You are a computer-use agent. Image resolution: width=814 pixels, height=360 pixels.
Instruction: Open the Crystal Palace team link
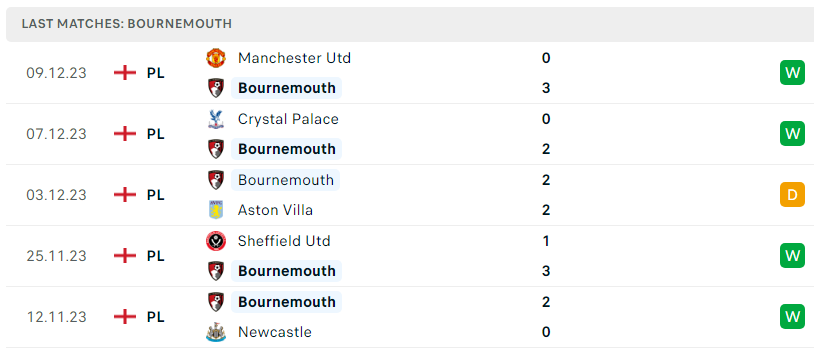coord(288,119)
